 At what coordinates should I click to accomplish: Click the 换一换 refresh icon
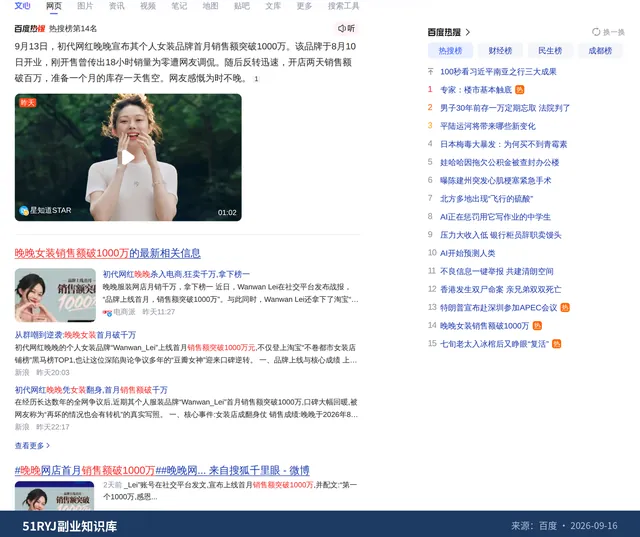pos(596,32)
